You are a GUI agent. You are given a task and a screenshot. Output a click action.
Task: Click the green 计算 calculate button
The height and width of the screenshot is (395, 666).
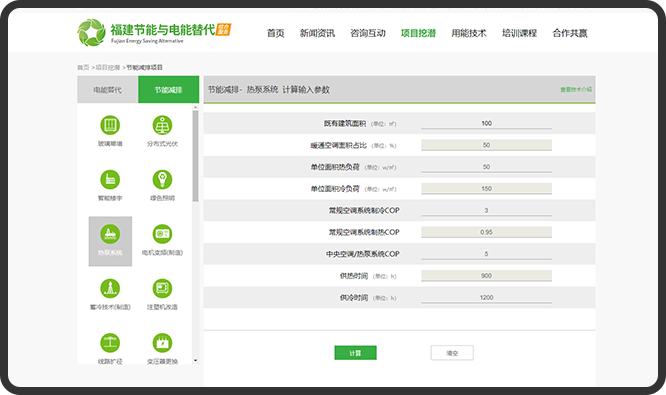click(x=356, y=353)
